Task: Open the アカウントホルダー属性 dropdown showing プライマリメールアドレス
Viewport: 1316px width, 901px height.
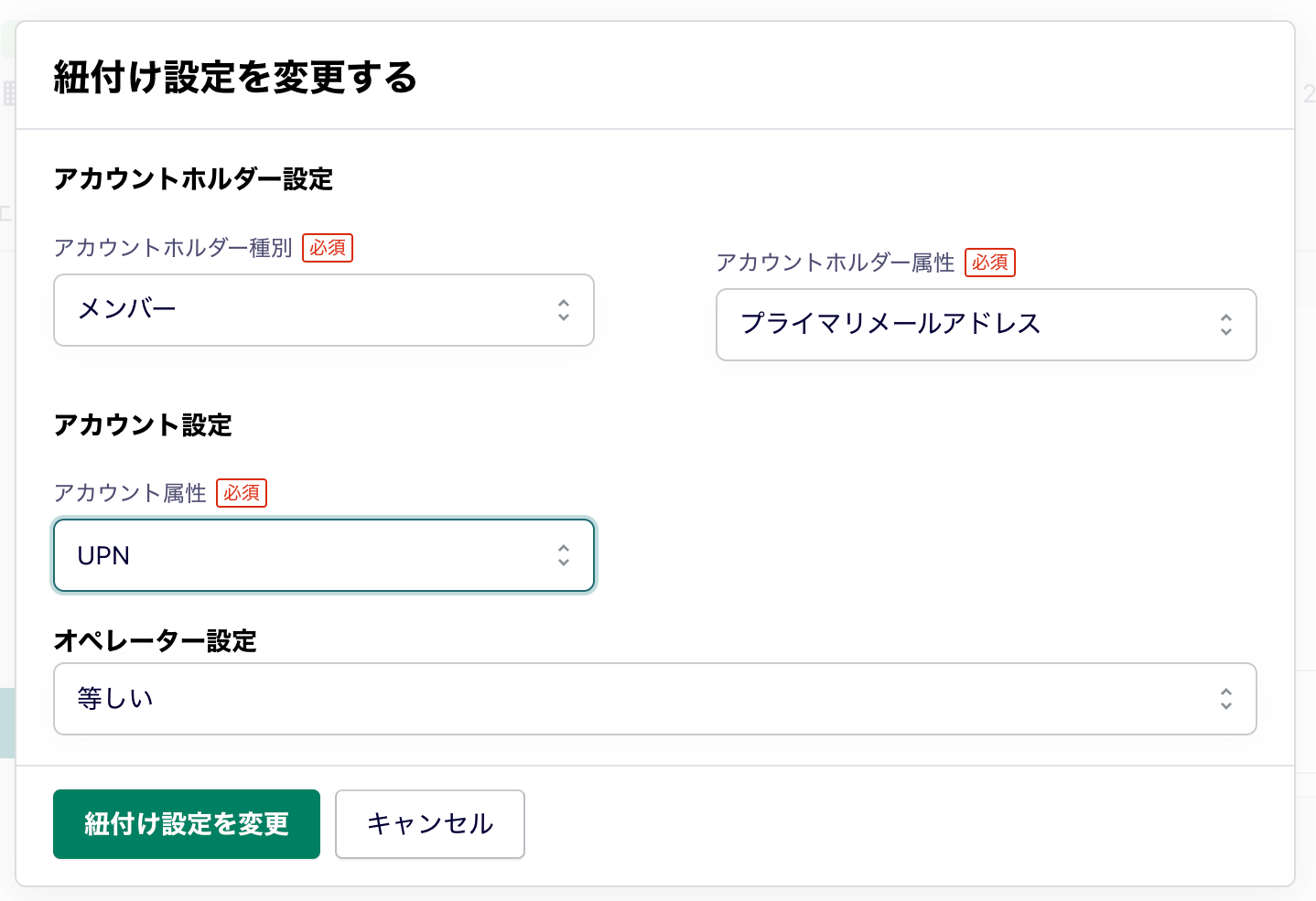Action: click(x=987, y=325)
